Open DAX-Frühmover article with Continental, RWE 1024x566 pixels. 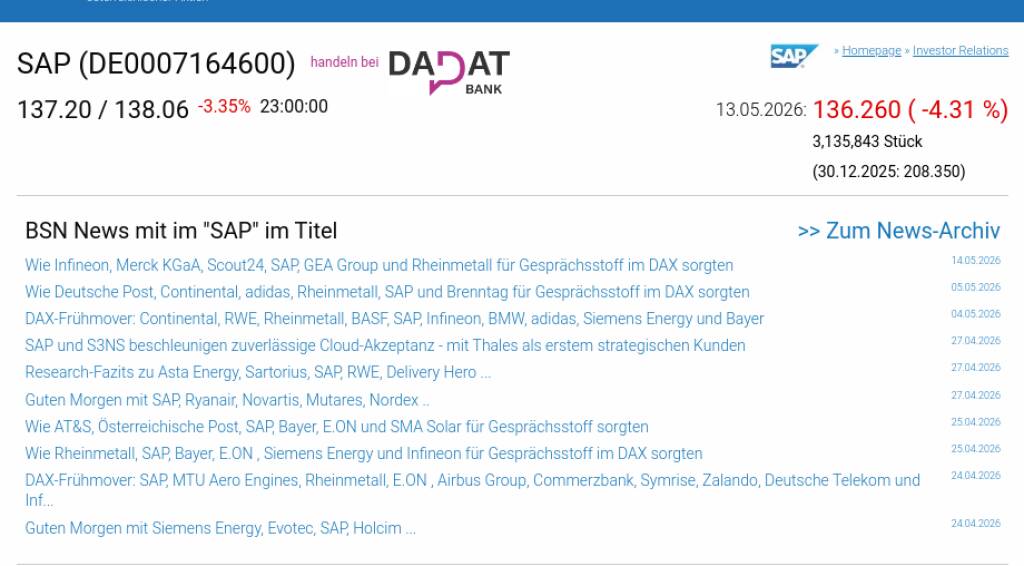(x=394, y=319)
